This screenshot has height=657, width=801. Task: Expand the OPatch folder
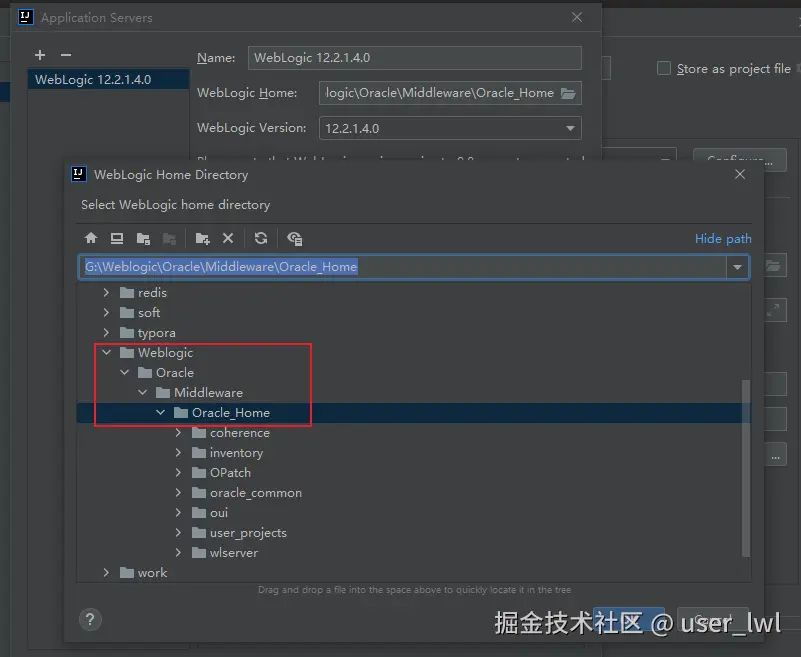[178, 473]
